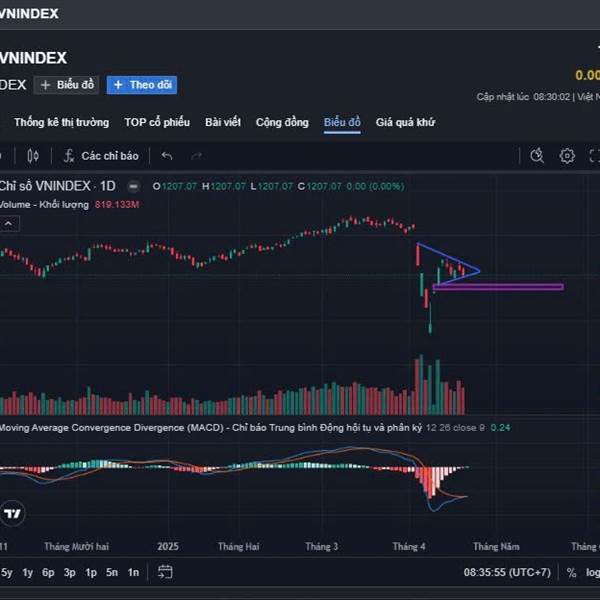Toggle log scale mode
This screenshot has width=600, height=600.
click(593, 573)
